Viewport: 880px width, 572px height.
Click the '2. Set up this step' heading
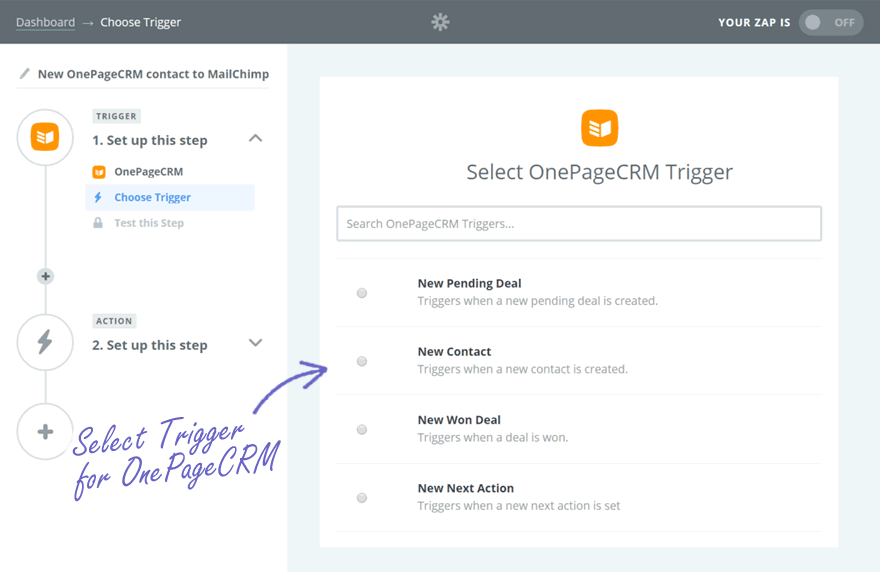150,345
